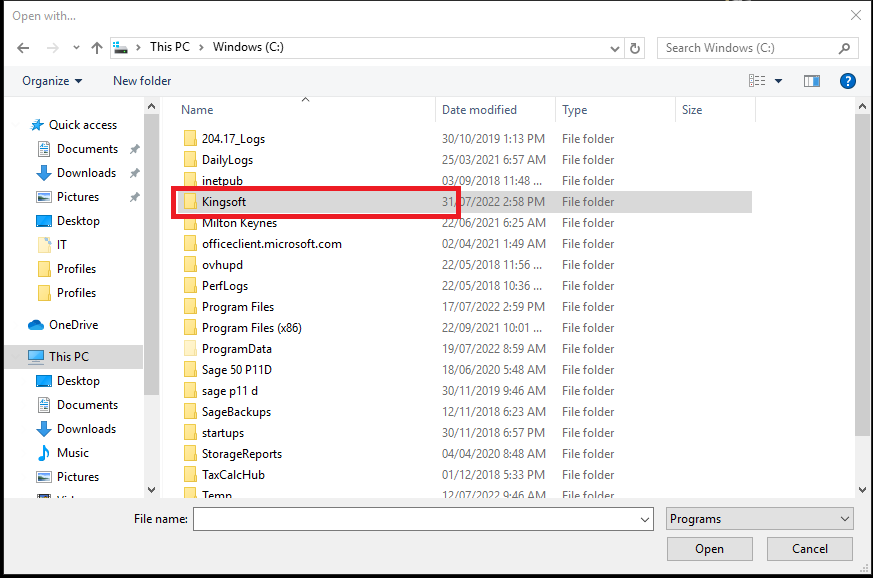Toggle the preview pane

[812, 81]
